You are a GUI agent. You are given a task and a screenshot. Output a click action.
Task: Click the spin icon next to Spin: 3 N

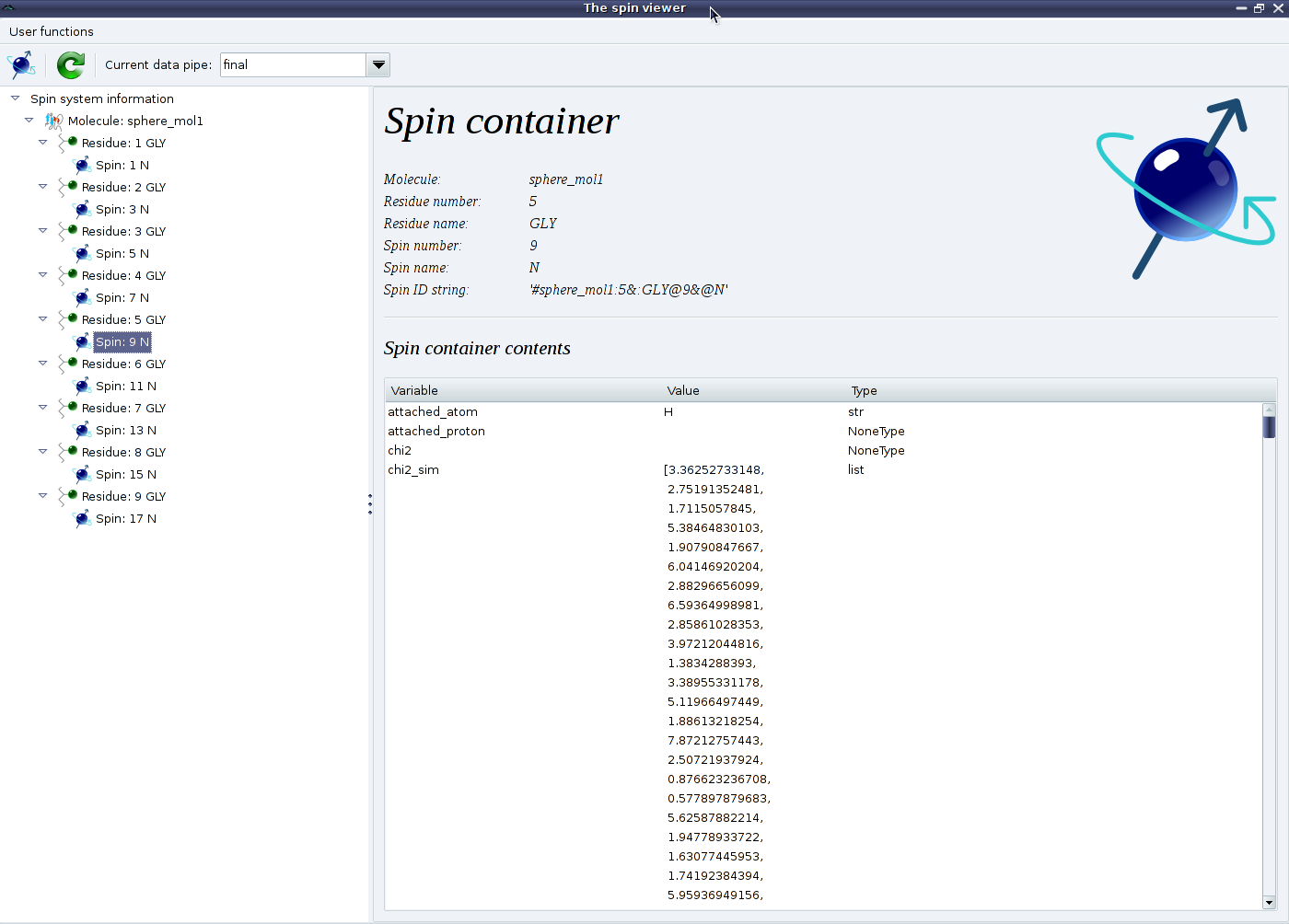coord(82,210)
